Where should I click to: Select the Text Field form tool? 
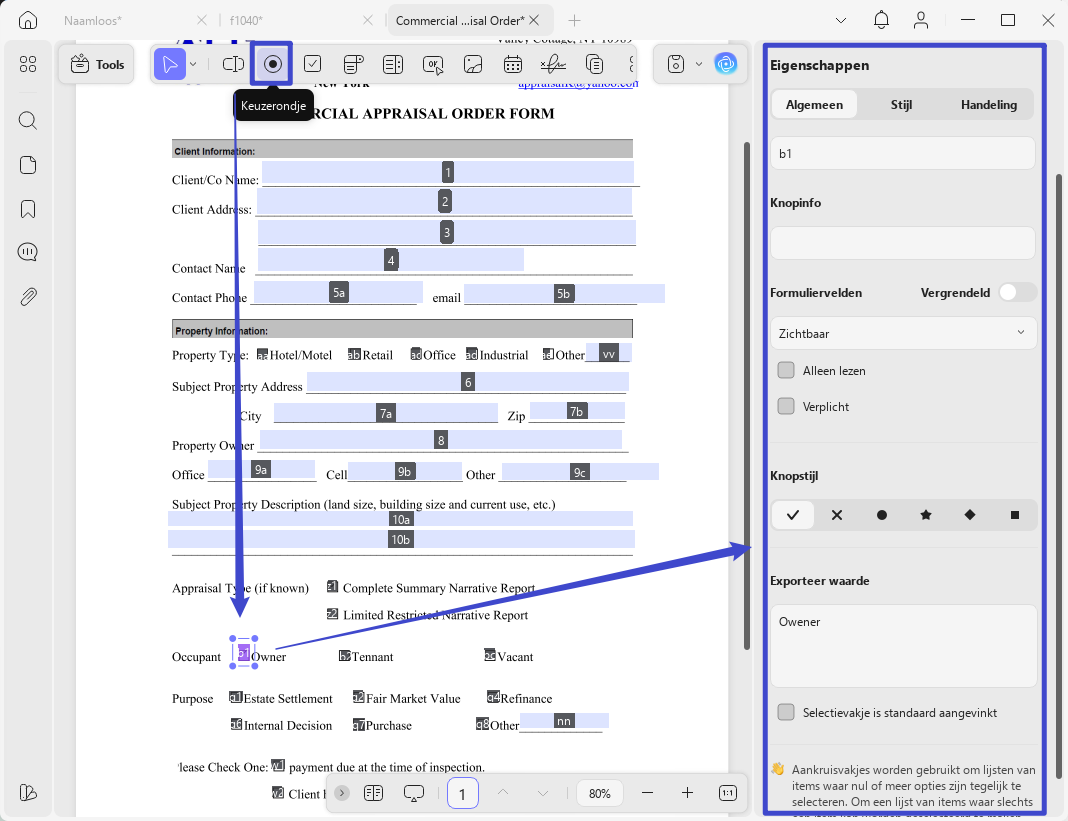(x=233, y=64)
